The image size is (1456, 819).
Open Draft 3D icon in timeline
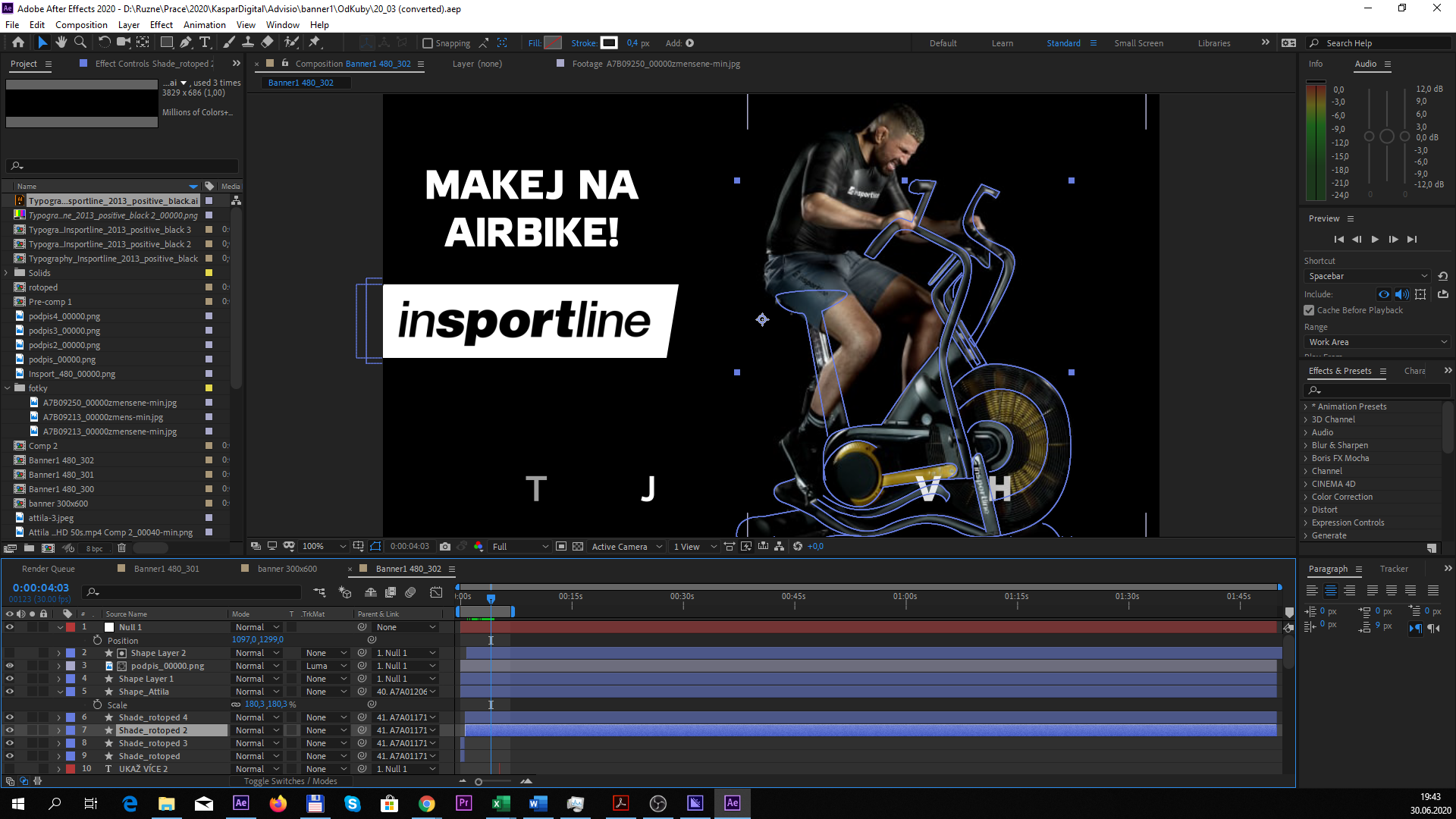(x=345, y=592)
